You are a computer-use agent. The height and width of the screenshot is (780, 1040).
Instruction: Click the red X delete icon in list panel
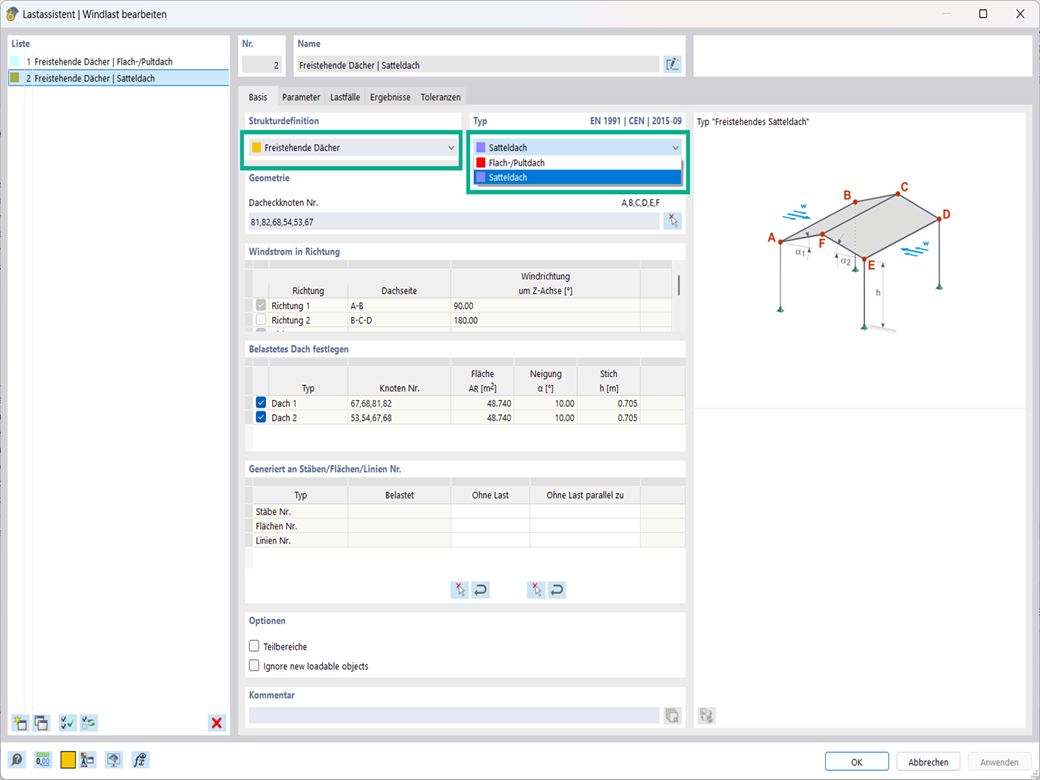point(216,723)
